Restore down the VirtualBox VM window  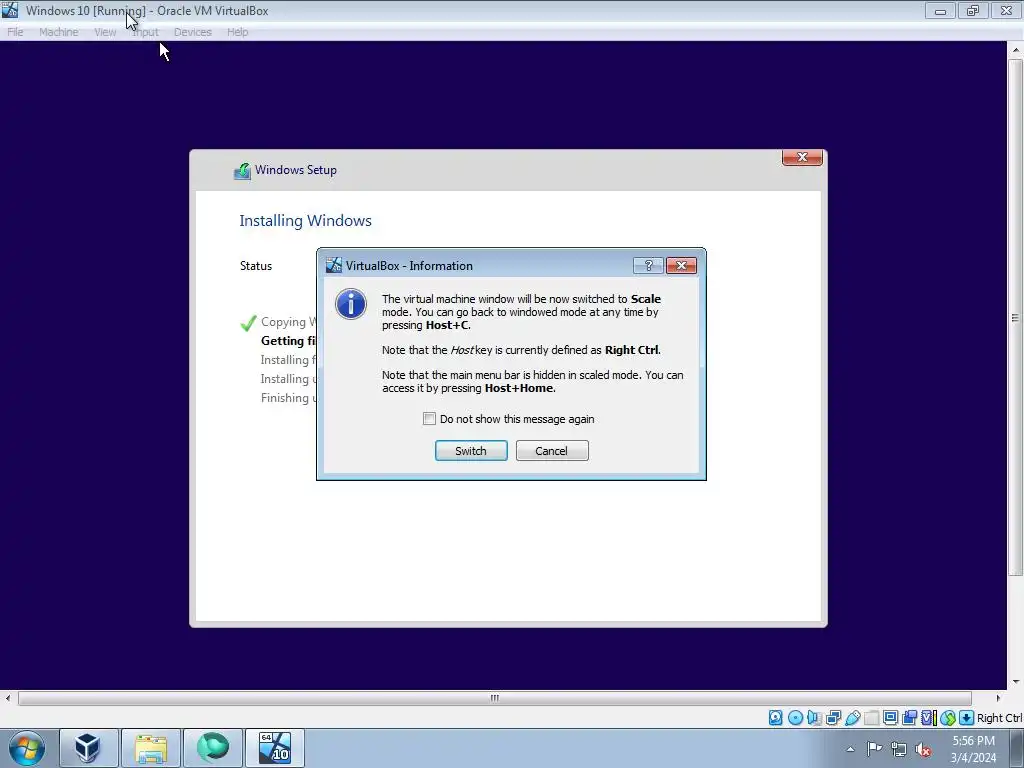(x=973, y=10)
